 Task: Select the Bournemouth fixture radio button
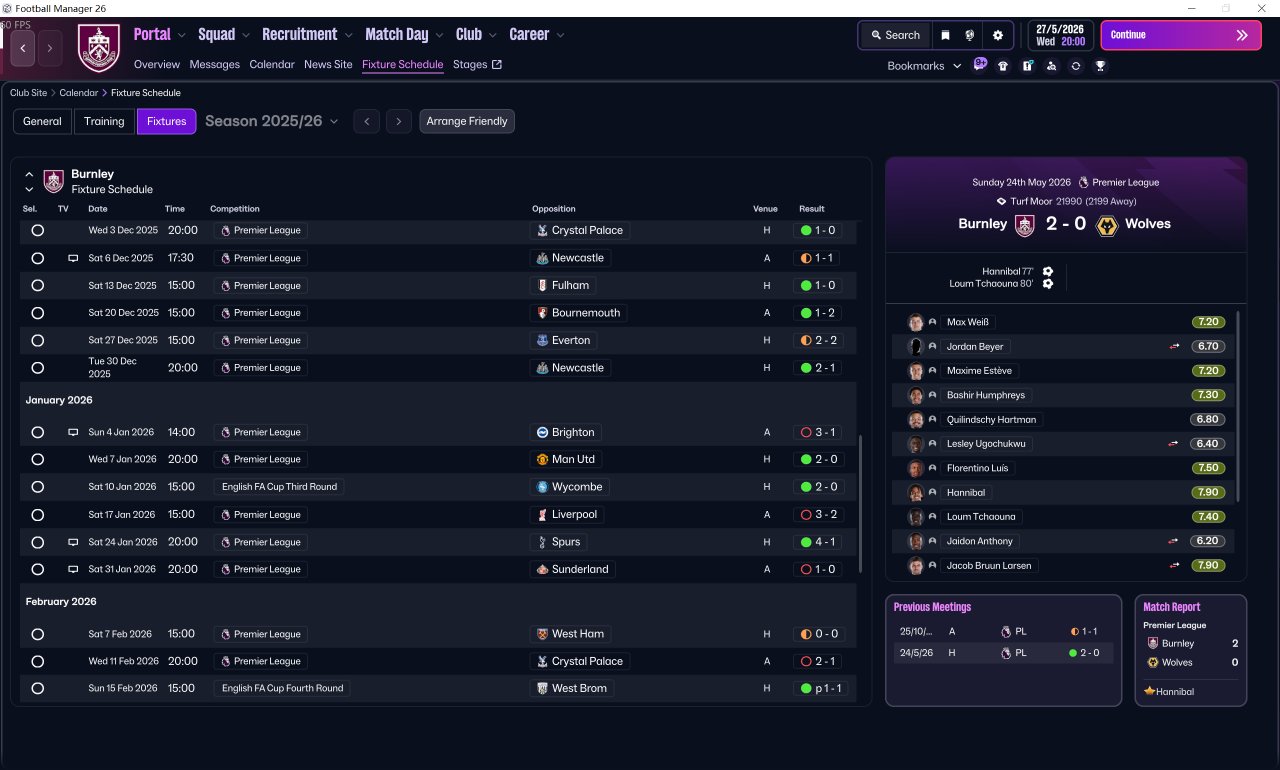pyautogui.click(x=38, y=313)
